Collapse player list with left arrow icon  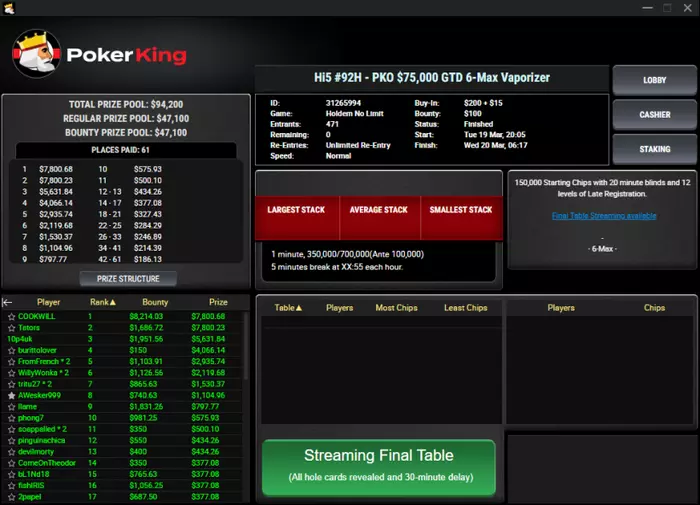click(x=7, y=302)
